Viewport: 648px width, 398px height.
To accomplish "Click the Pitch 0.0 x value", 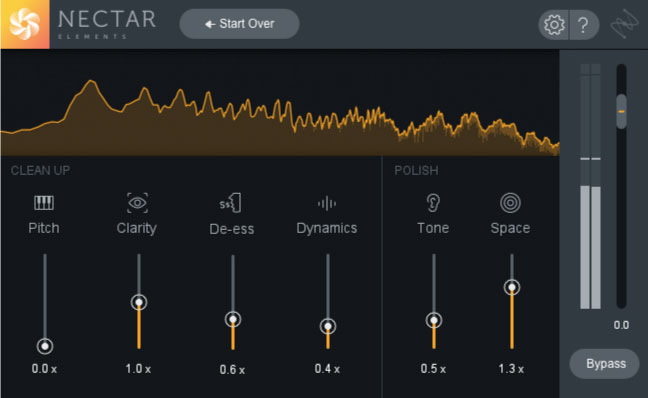I will (44, 369).
